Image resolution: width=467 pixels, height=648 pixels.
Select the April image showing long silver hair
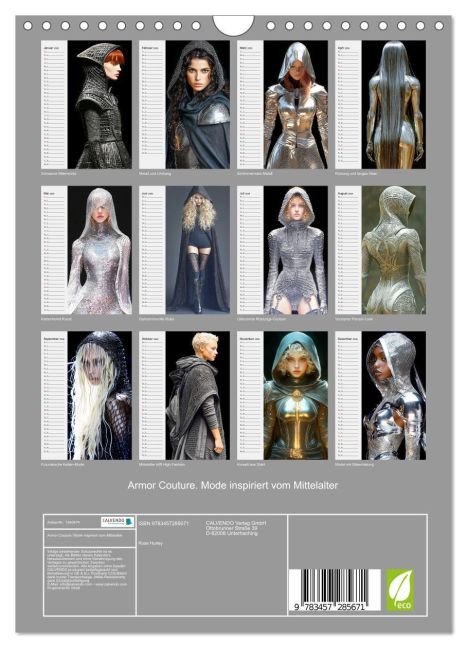[393, 104]
